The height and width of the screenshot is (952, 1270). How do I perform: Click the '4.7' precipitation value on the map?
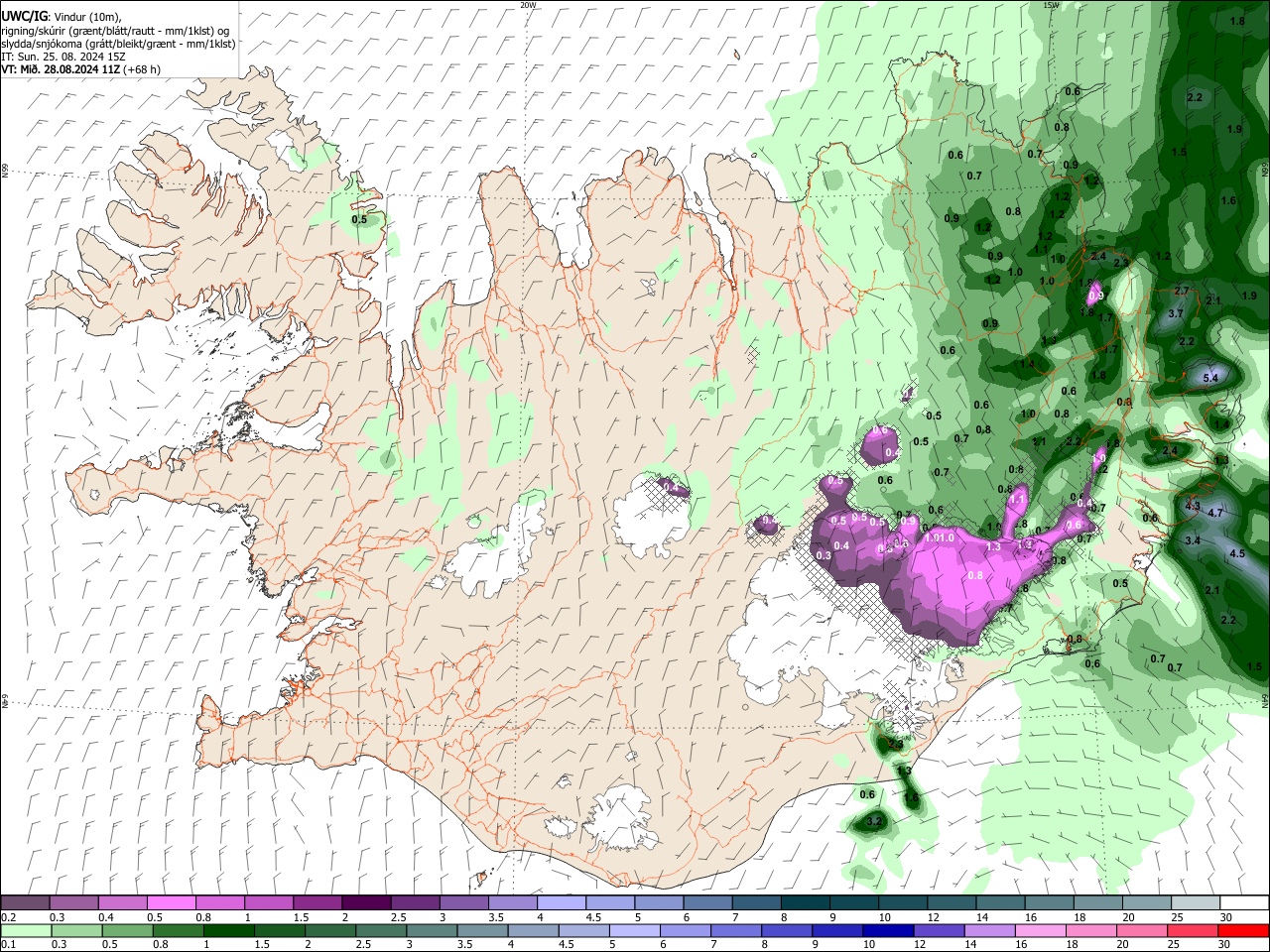click(x=1215, y=513)
